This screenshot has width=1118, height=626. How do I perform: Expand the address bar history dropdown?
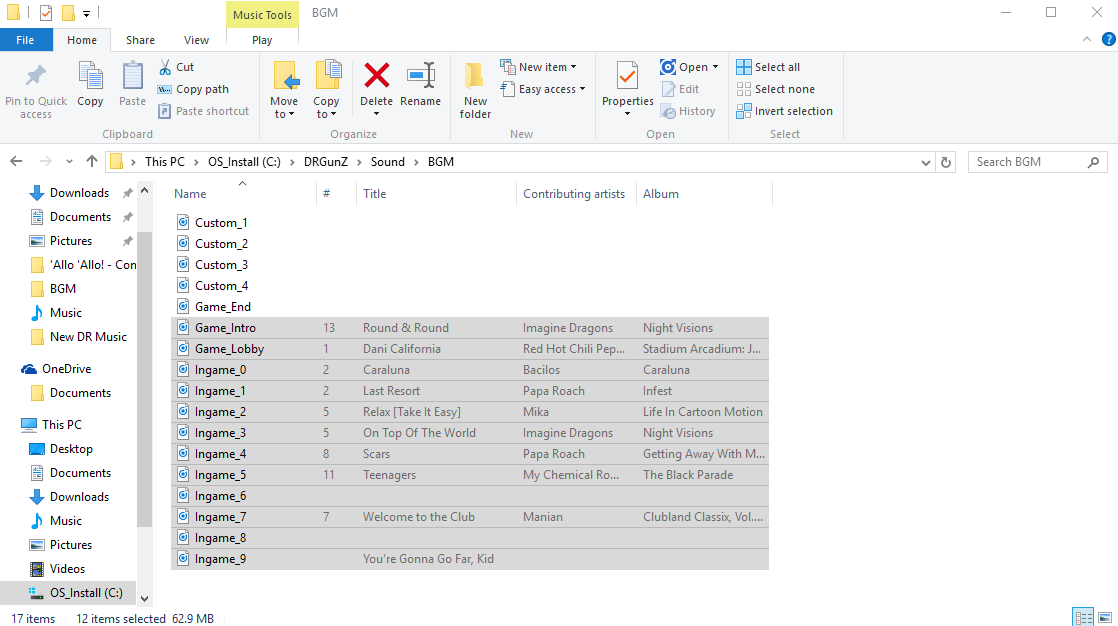click(x=925, y=162)
